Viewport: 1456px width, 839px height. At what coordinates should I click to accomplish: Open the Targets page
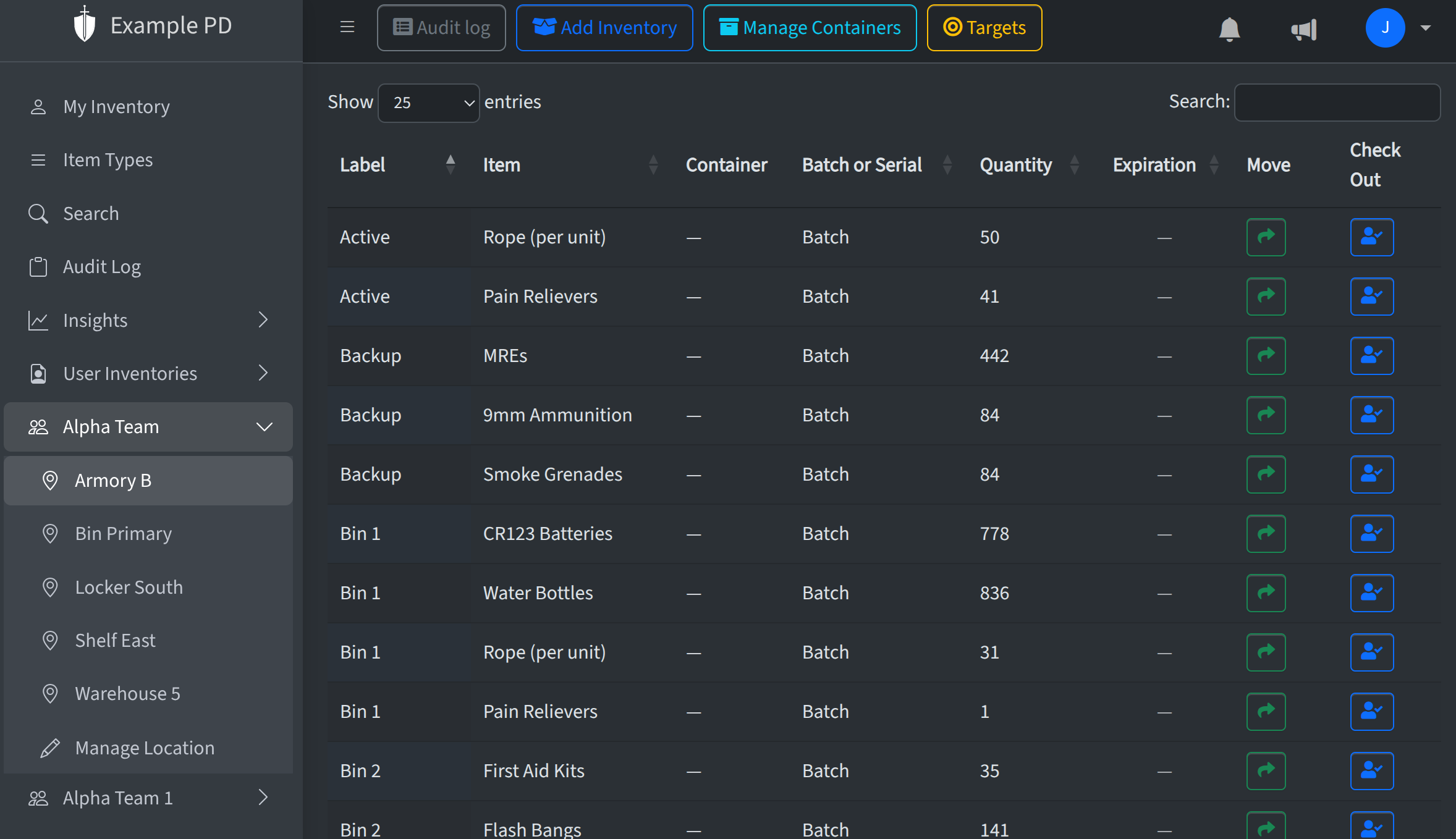click(984, 27)
